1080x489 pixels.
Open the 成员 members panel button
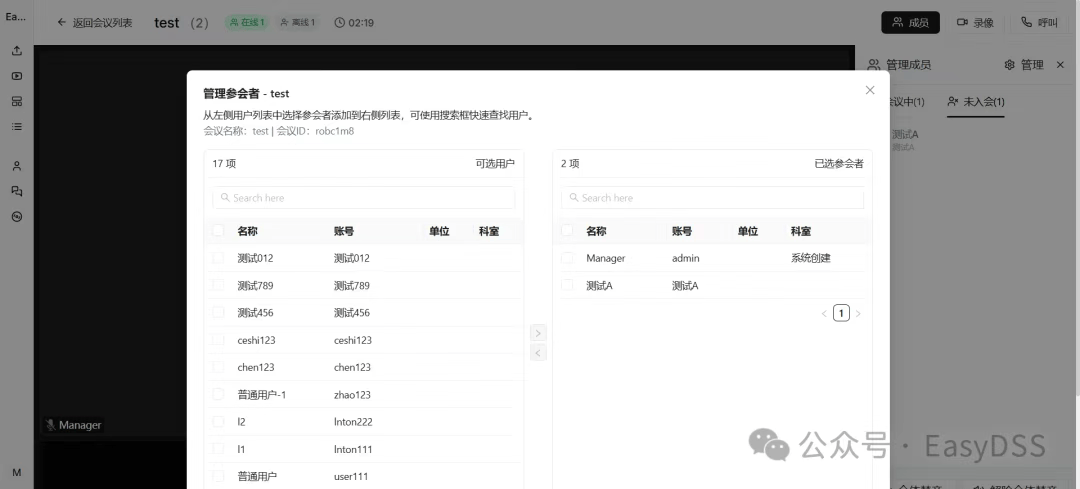[910, 22]
